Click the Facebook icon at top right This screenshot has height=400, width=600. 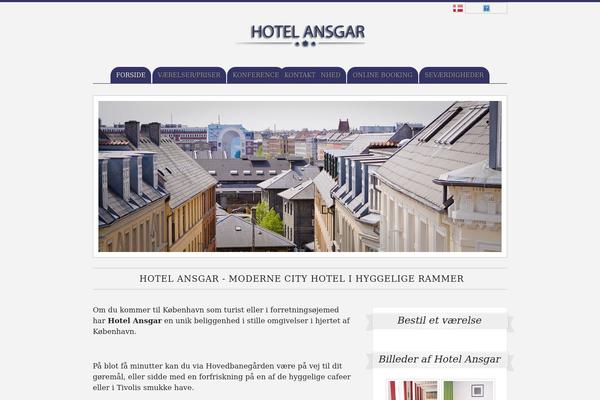click(x=486, y=8)
